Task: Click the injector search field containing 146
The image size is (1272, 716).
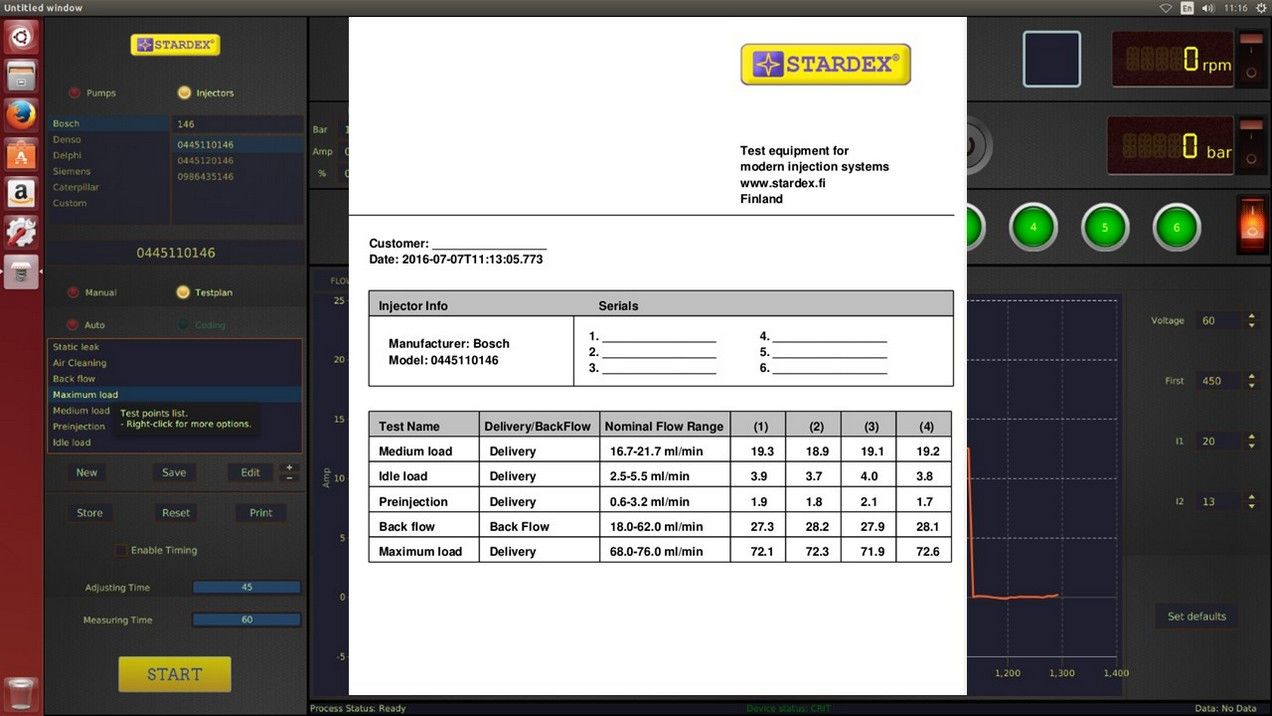Action: (238, 124)
